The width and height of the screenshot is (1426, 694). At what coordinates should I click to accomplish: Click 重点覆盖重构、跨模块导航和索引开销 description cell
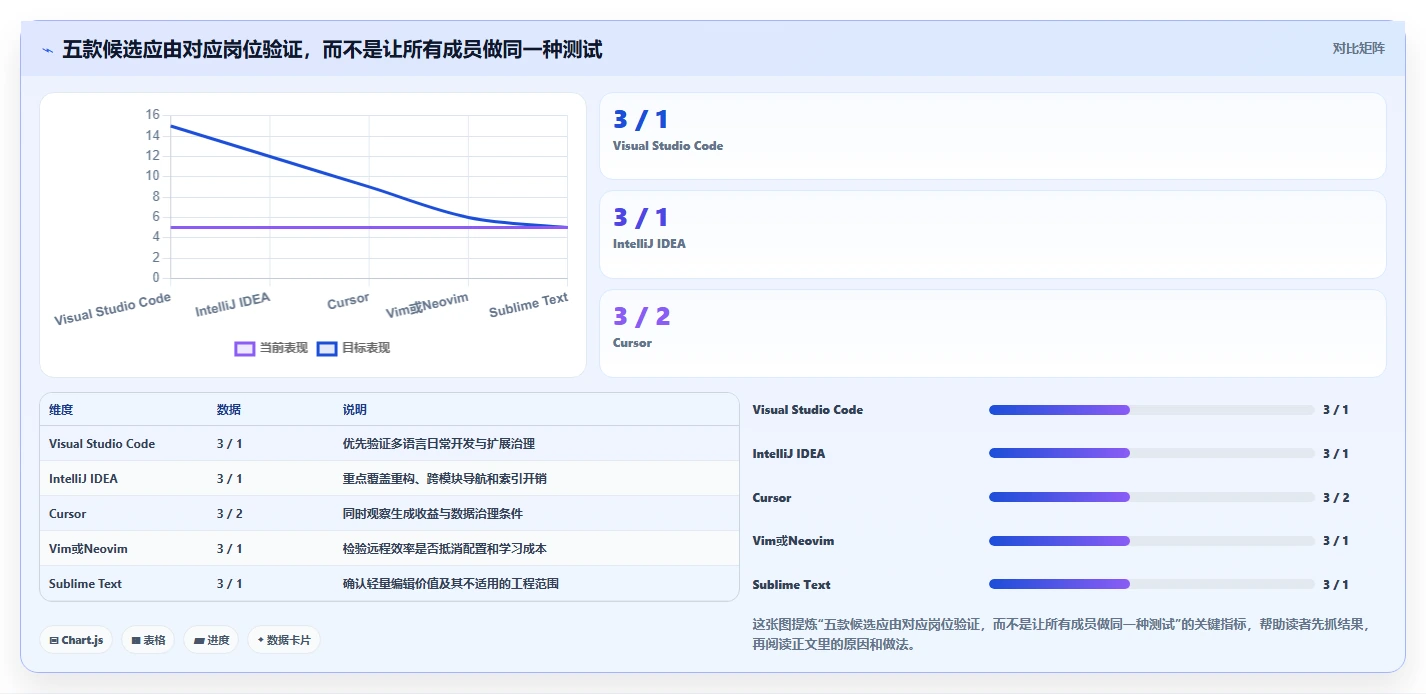(445, 479)
